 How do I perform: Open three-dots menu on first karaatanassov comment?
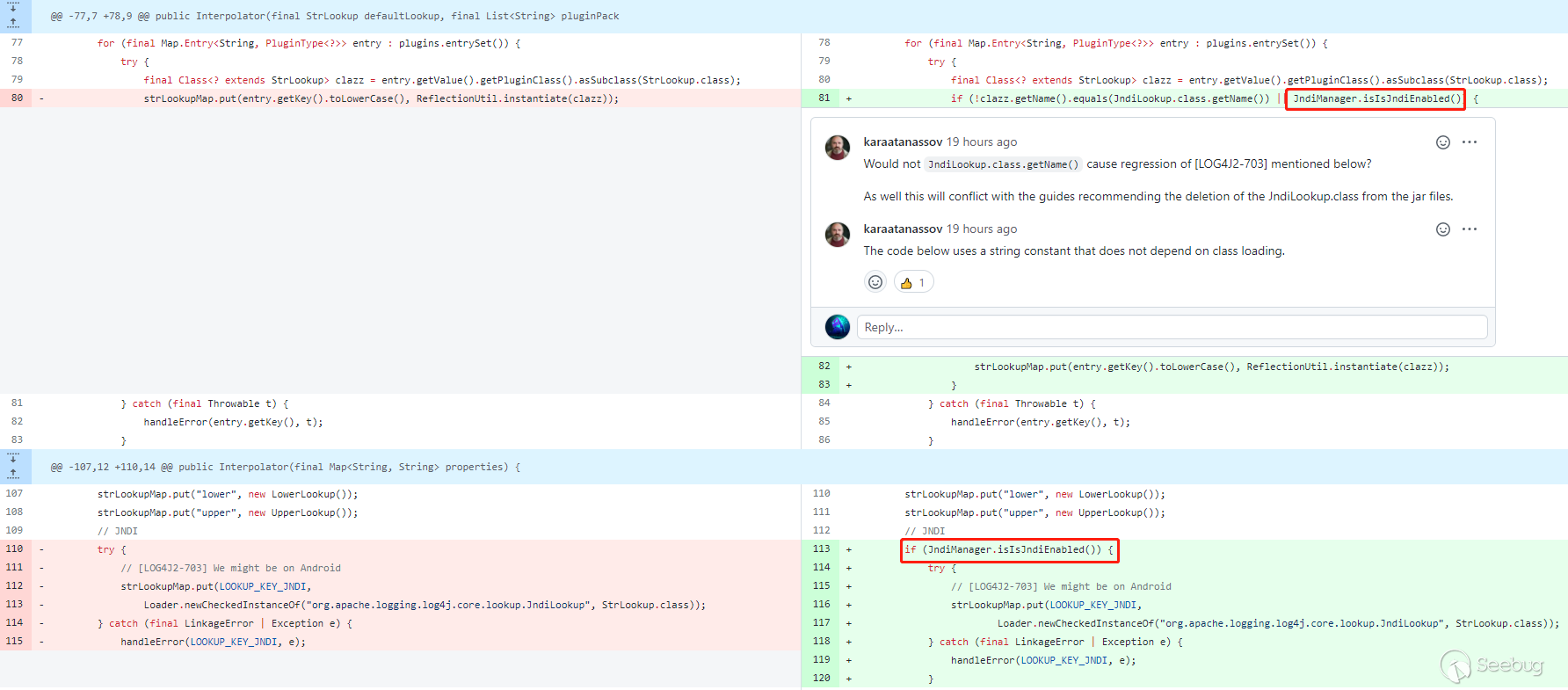pyautogui.click(x=1470, y=142)
